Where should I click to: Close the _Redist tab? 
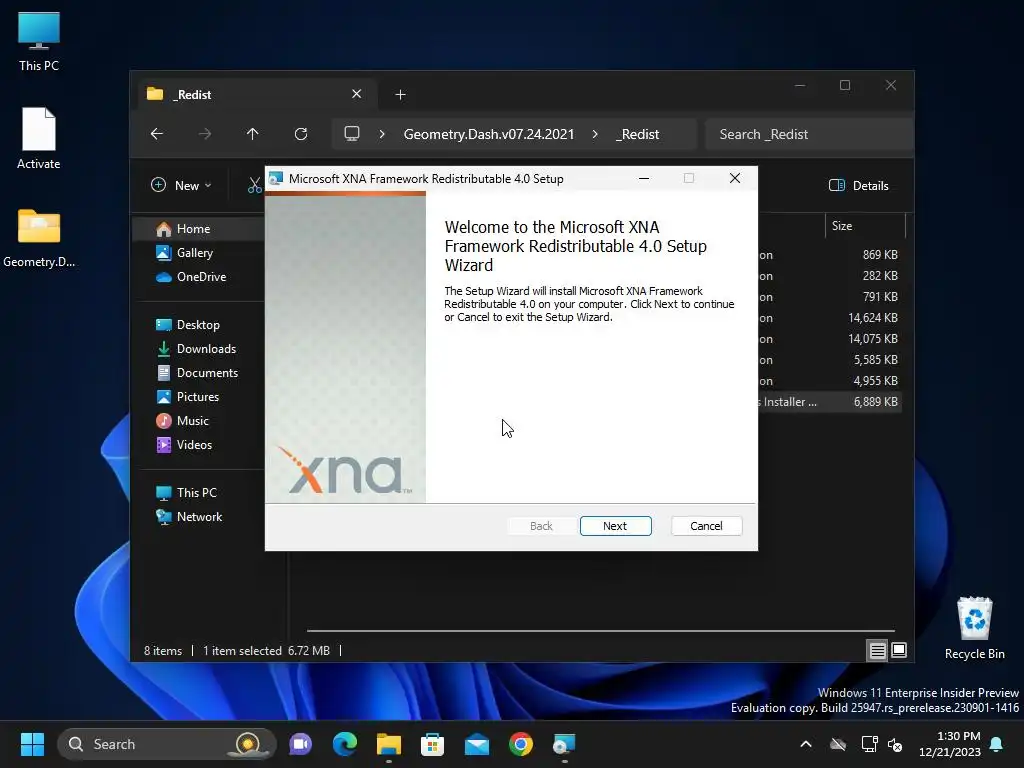coord(357,94)
